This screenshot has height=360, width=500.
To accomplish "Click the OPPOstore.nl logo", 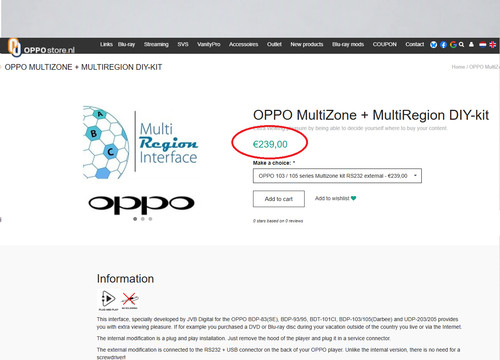I will point(41,47).
